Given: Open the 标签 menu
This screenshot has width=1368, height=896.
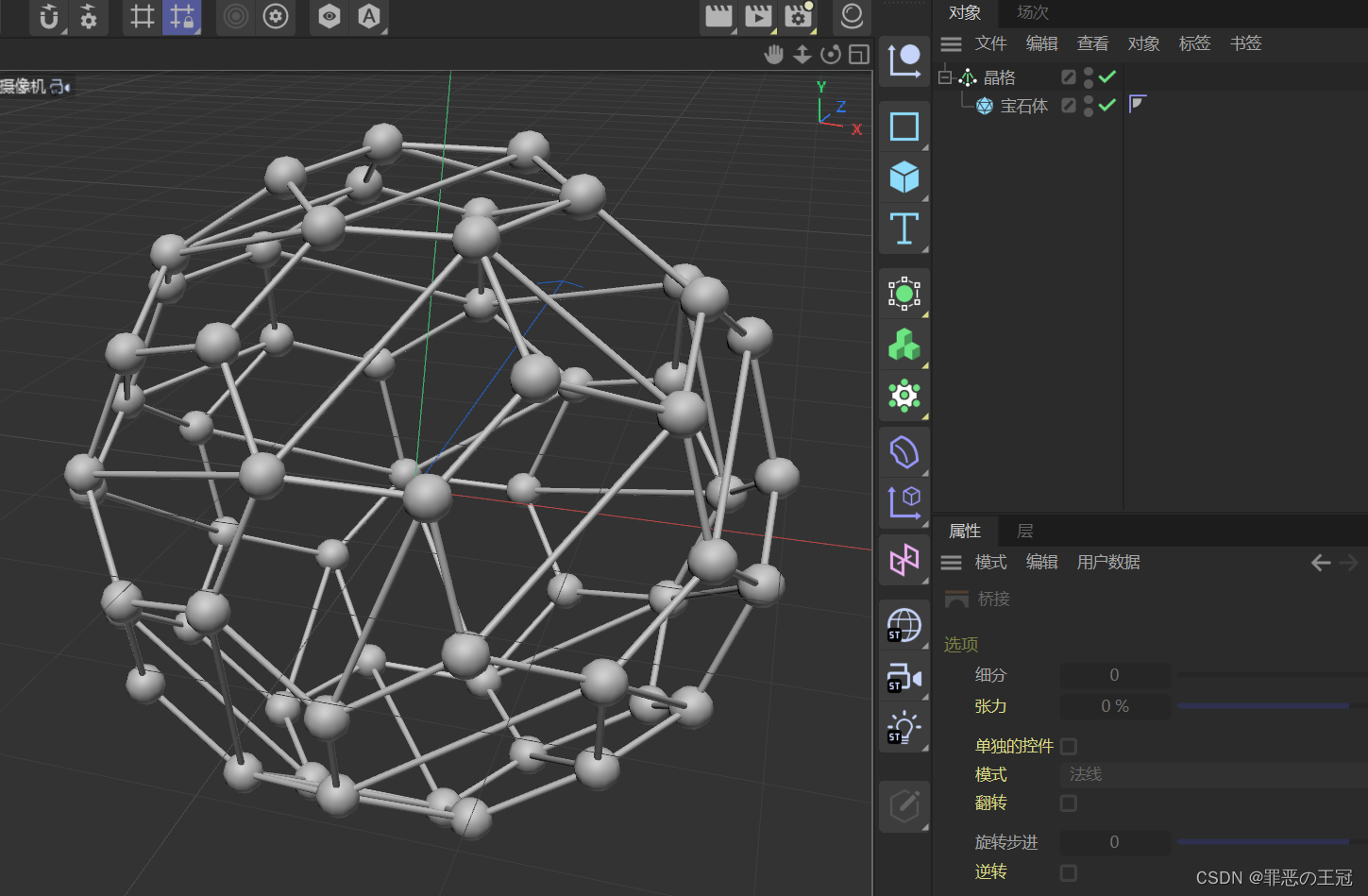Looking at the screenshot, I should (1194, 43).
